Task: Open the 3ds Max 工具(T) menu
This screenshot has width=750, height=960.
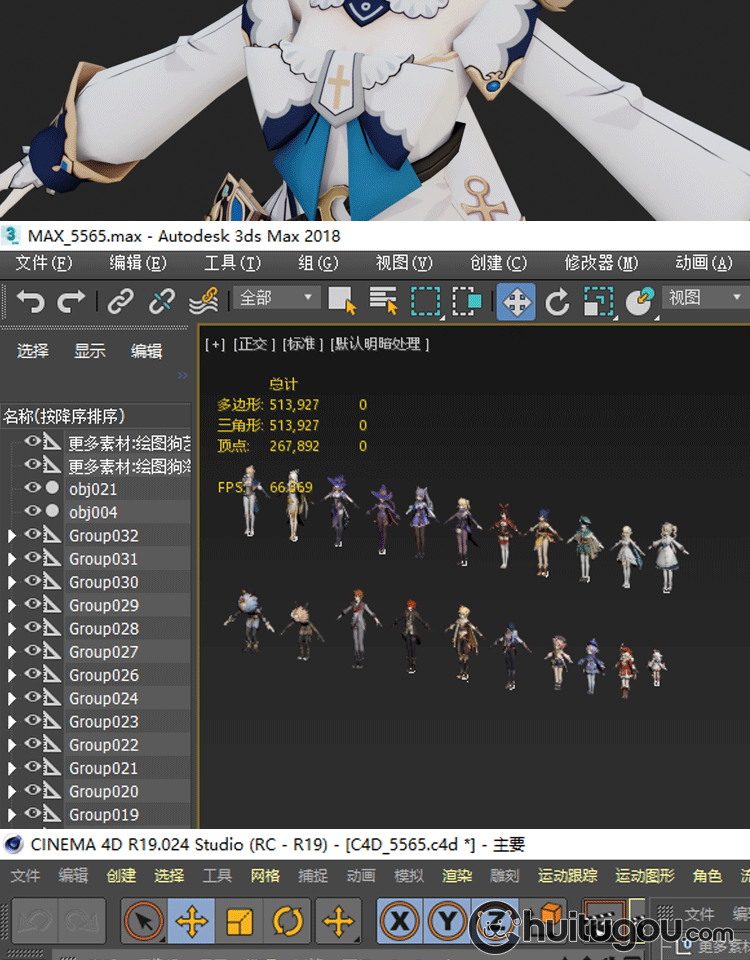Action: point(232,263)
